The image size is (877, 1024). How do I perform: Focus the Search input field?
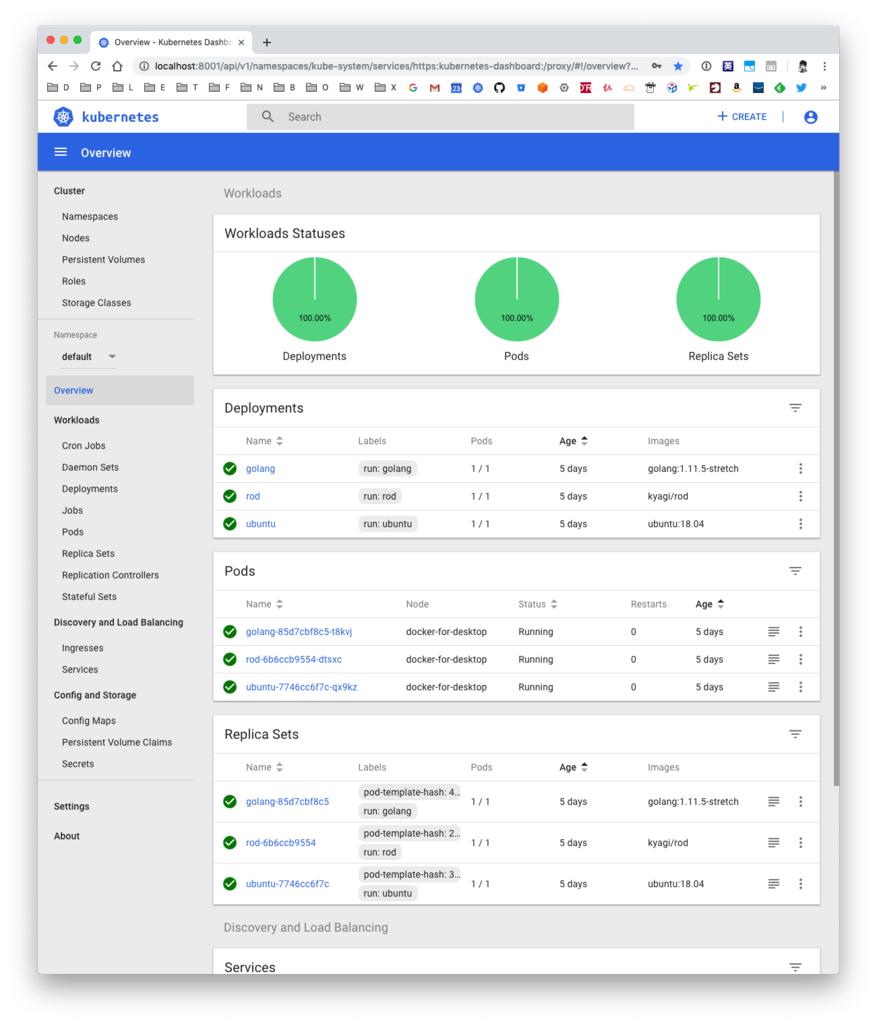tap(440, 116)
